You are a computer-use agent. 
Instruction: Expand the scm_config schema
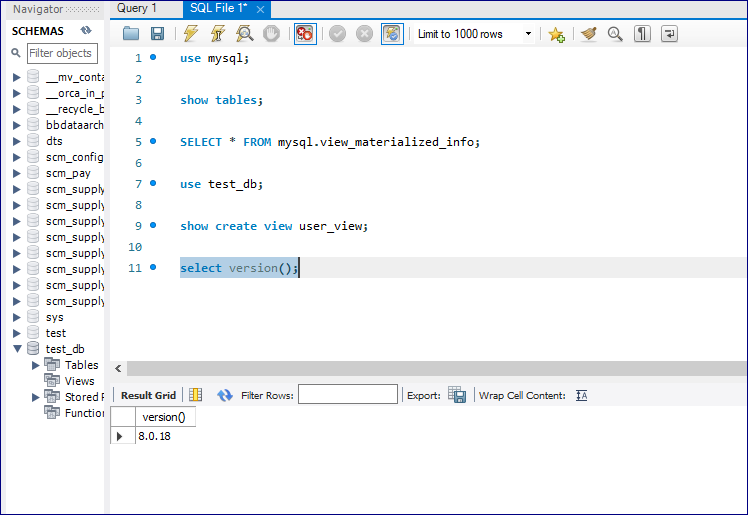click(x=17, y=157)
